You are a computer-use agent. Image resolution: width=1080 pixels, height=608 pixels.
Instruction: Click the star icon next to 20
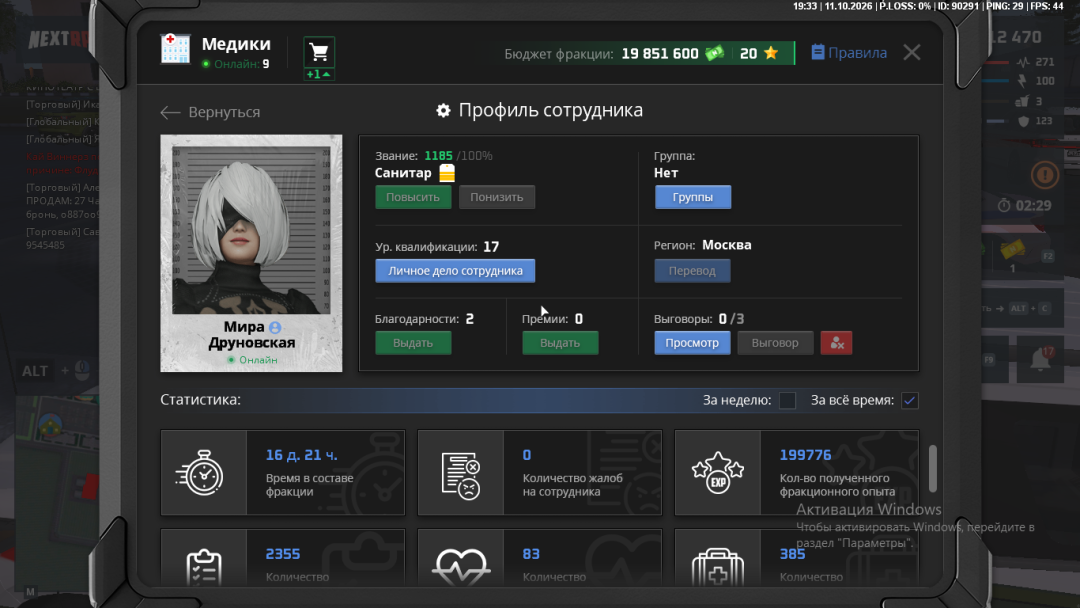click(x=771, y=53)
